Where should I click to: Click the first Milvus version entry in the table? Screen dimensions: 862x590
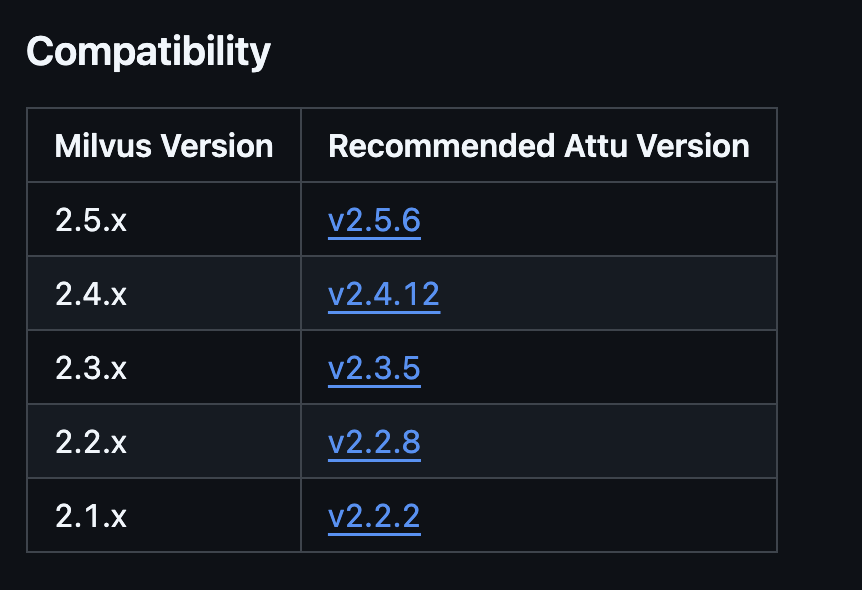91,220
